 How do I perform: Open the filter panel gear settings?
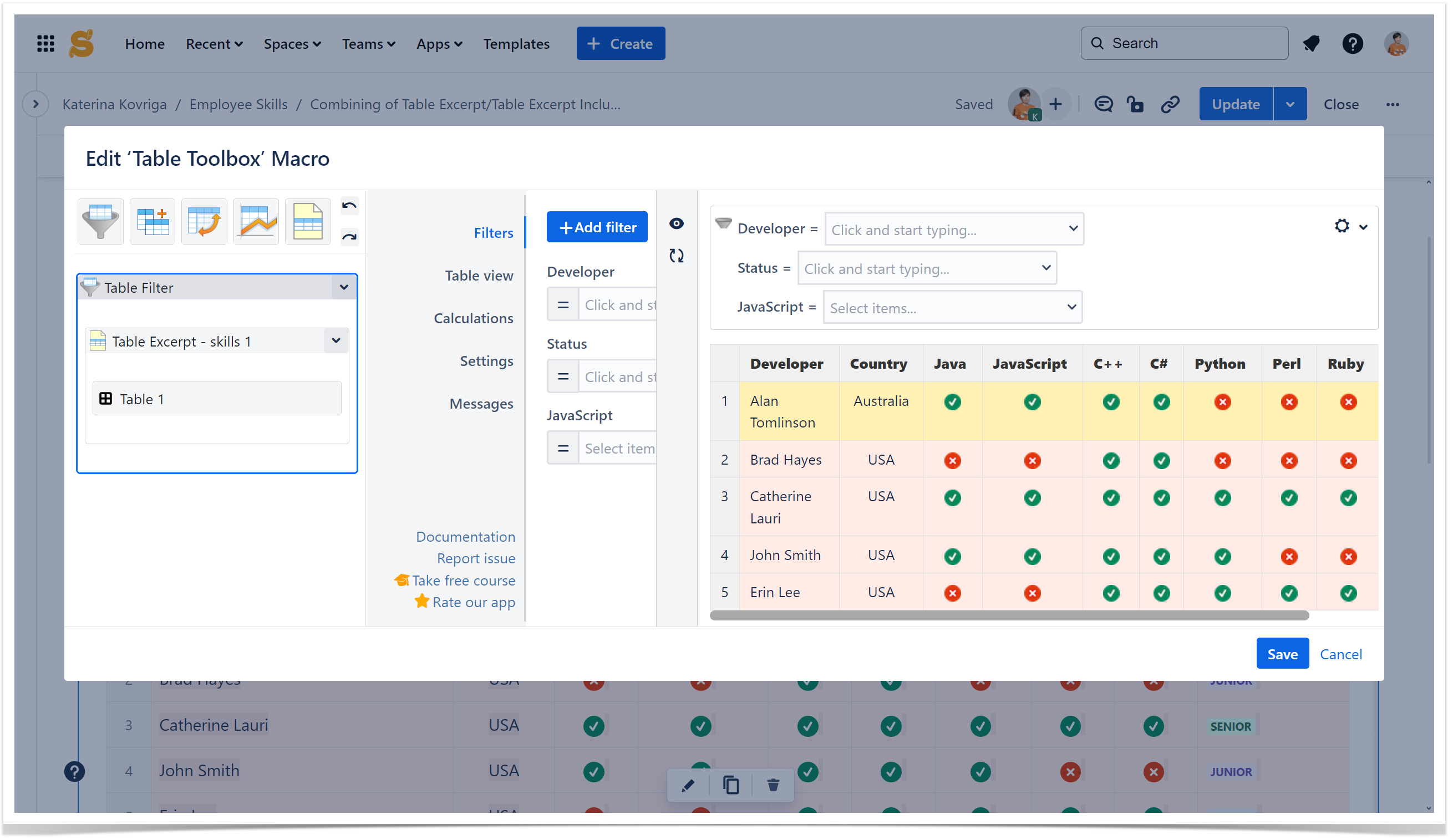(x=1342, y=226)
